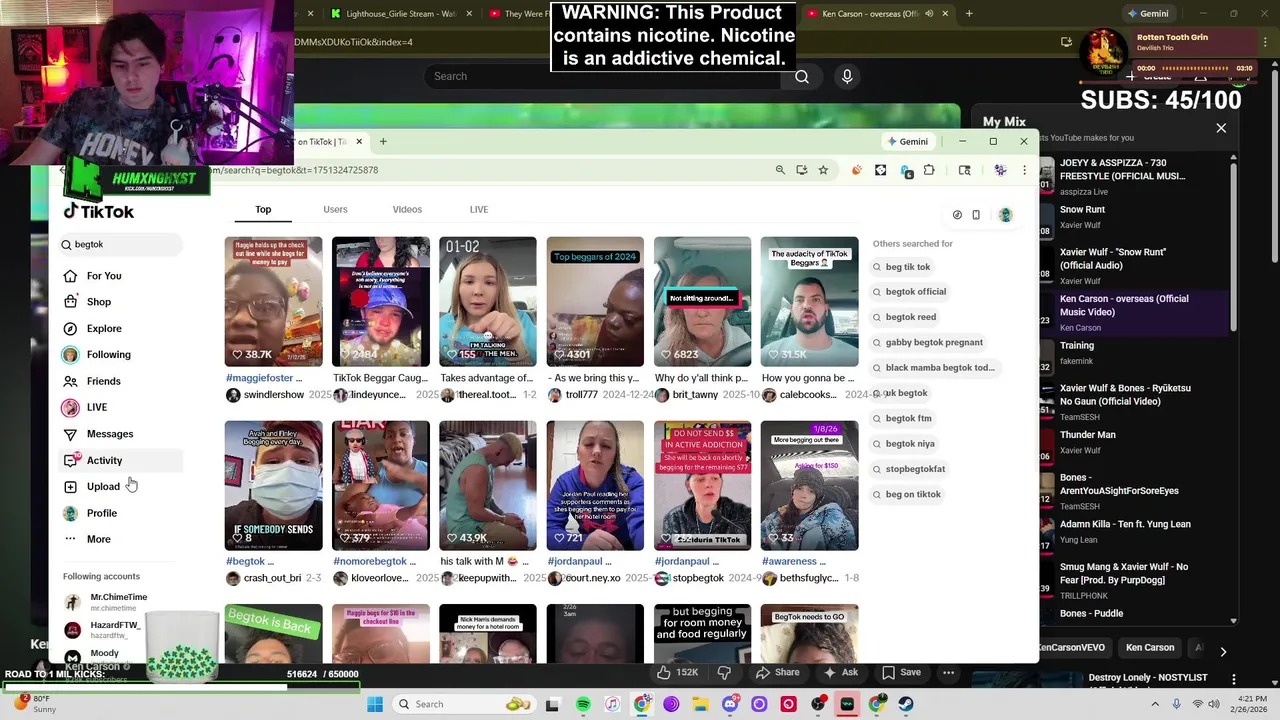Select the Ken Carson filter chip
The image size is (1280, 720).
pos(1150,648)
